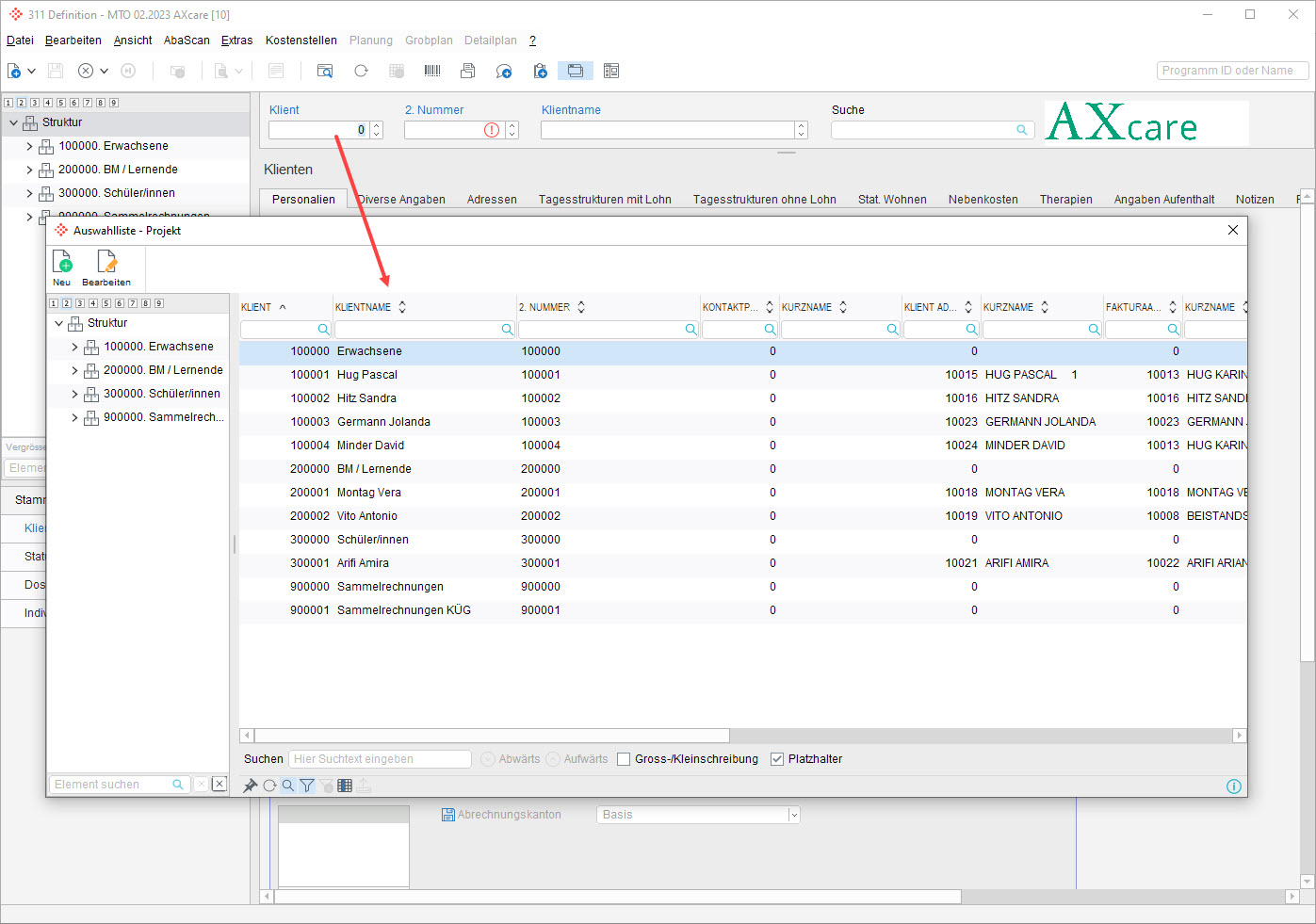
Task: Click the new document icon in the main toolbar
Action: coord(14,71)
